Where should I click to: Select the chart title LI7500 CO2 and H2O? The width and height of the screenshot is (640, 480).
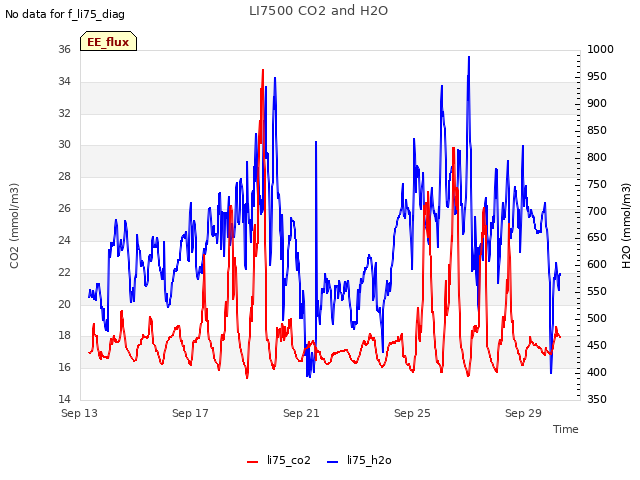(318, 11)
